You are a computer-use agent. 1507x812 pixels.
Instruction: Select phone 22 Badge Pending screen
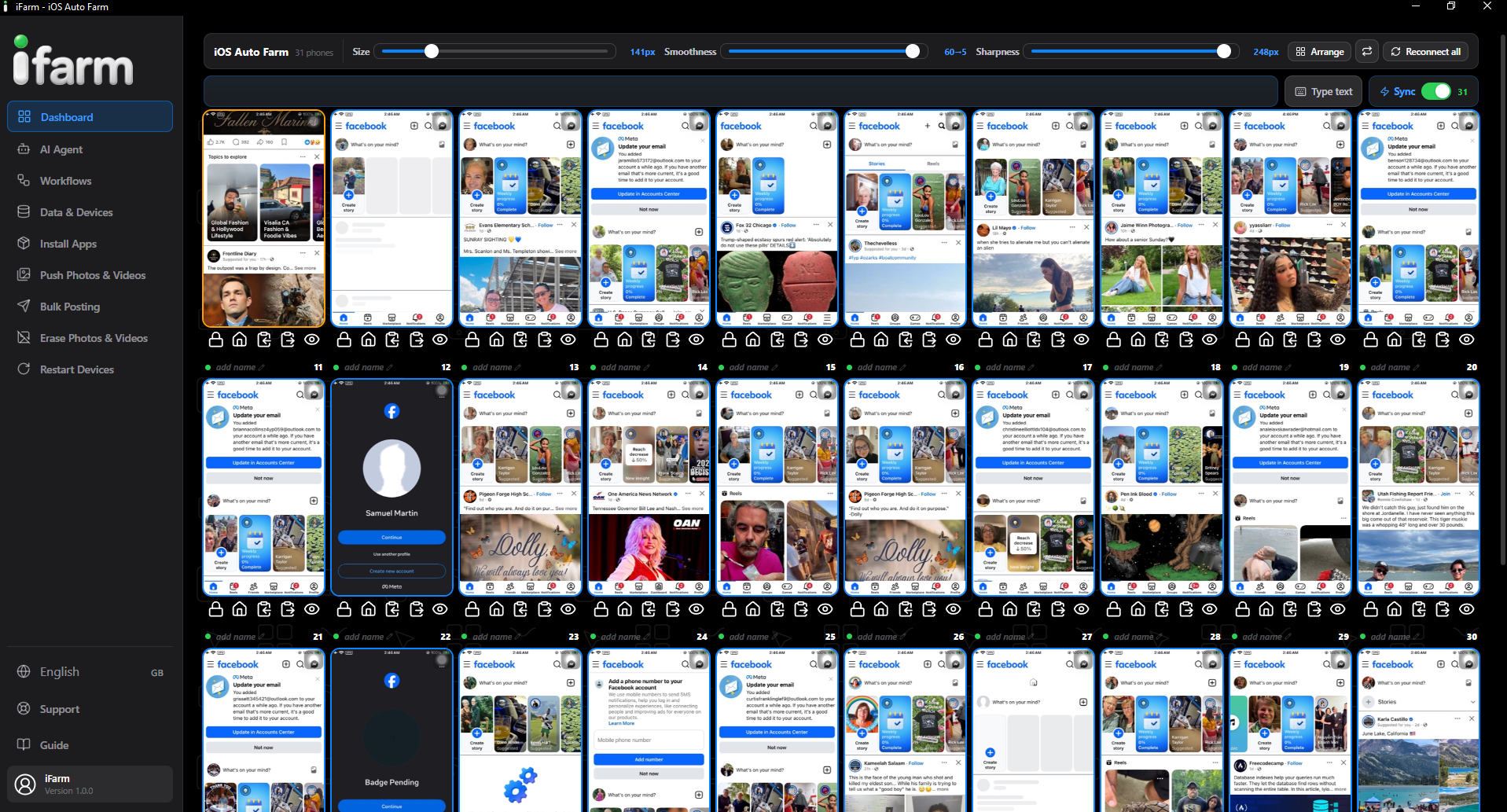coord(391,730)
